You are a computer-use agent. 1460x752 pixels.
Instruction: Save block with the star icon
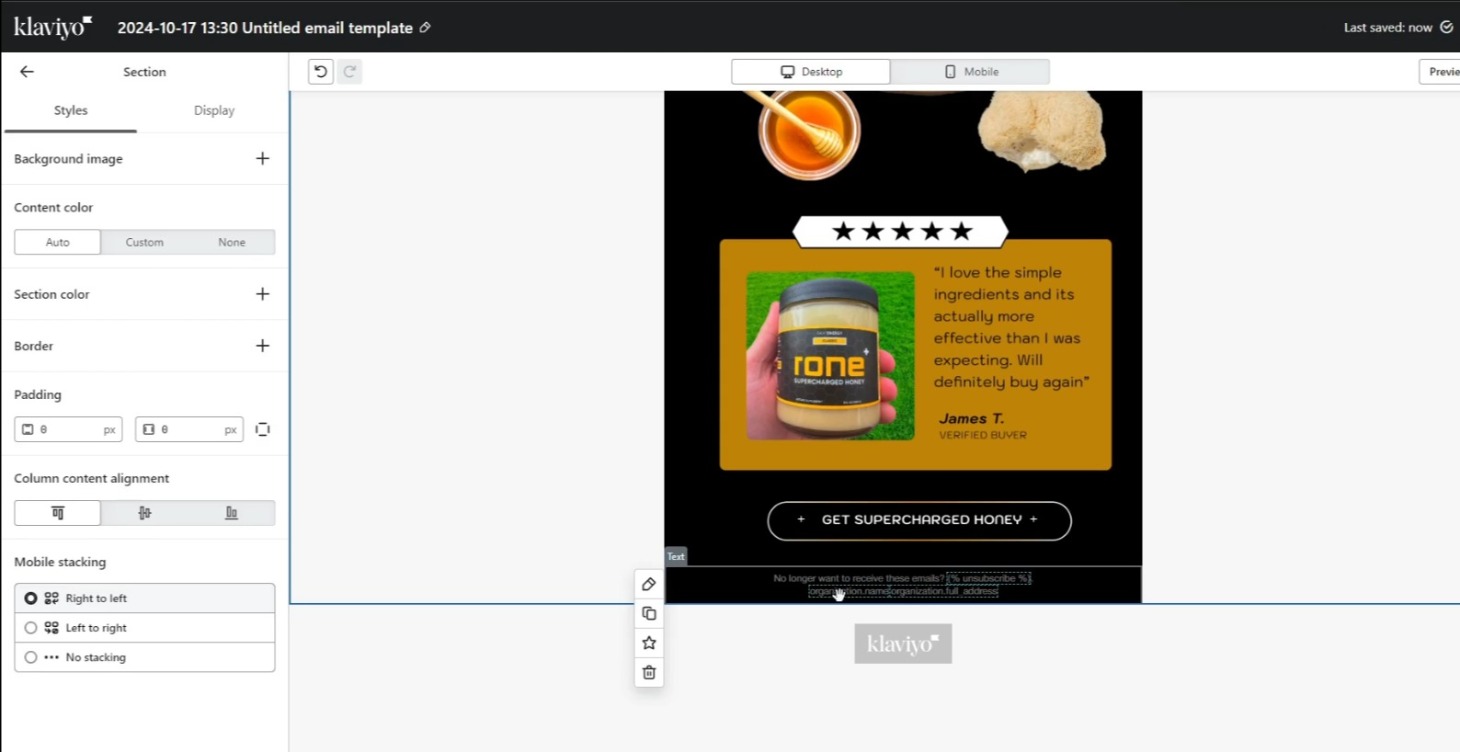point(649,643)
